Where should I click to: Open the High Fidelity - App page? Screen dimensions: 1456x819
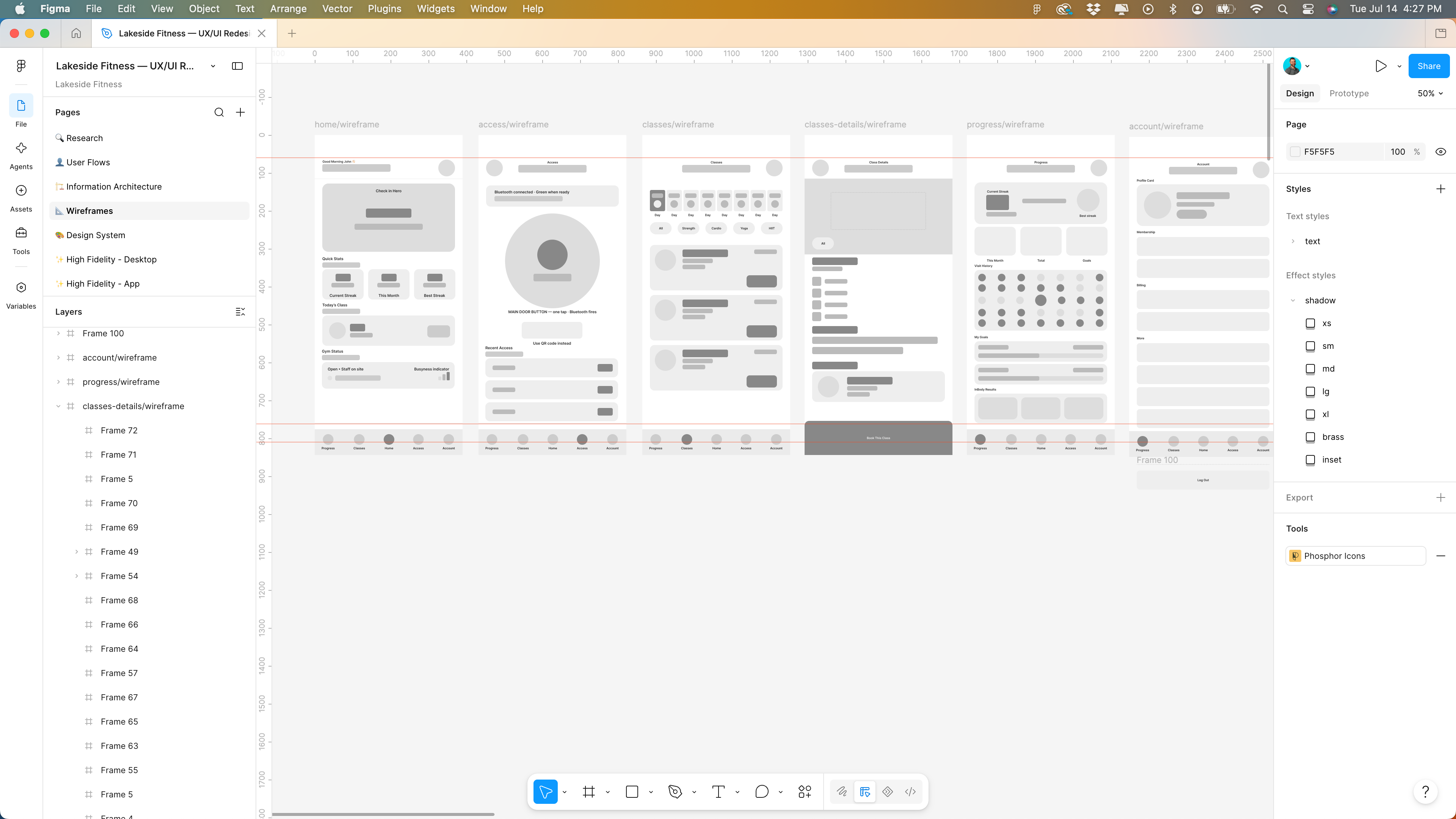[150, 284]
